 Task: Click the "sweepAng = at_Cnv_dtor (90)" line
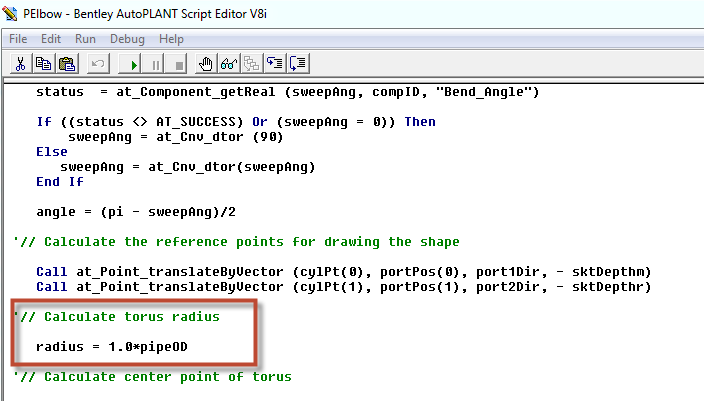pyautogui.click(x=176, y=137)
